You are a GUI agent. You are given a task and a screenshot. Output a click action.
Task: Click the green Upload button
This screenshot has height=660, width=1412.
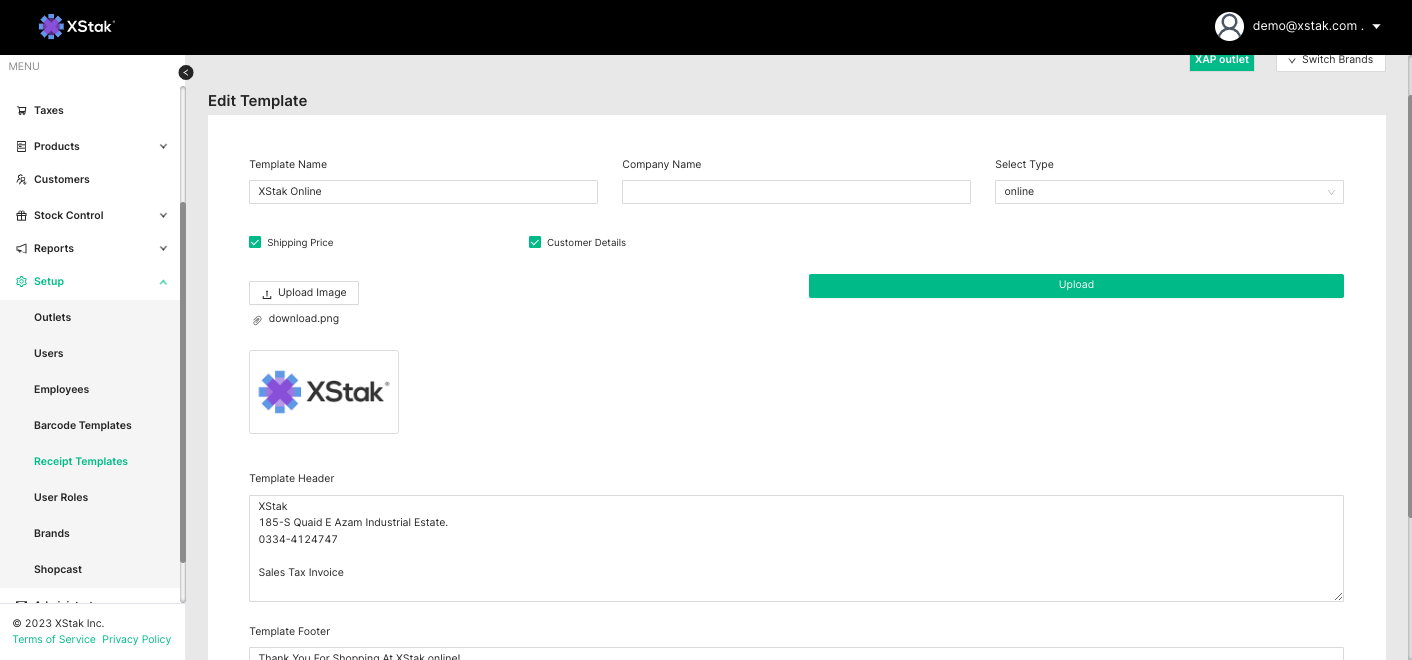coord(1075,285)
